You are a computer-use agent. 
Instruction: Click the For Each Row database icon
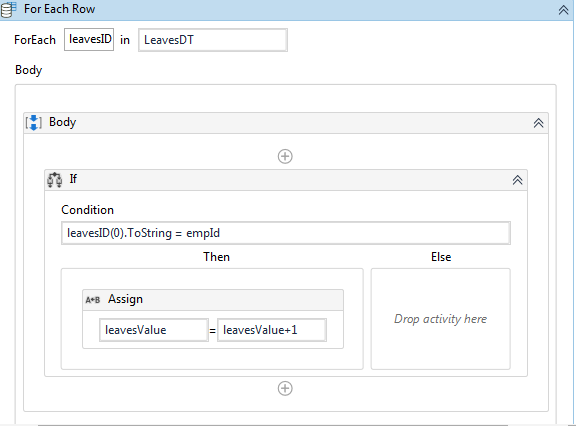pos(8,9)
